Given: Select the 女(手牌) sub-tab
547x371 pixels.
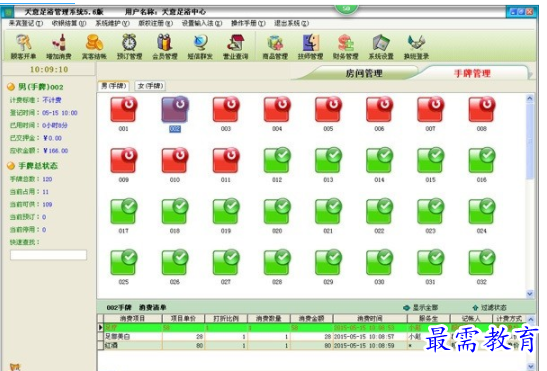Looking at the screenshot, I should coord(150,86).
